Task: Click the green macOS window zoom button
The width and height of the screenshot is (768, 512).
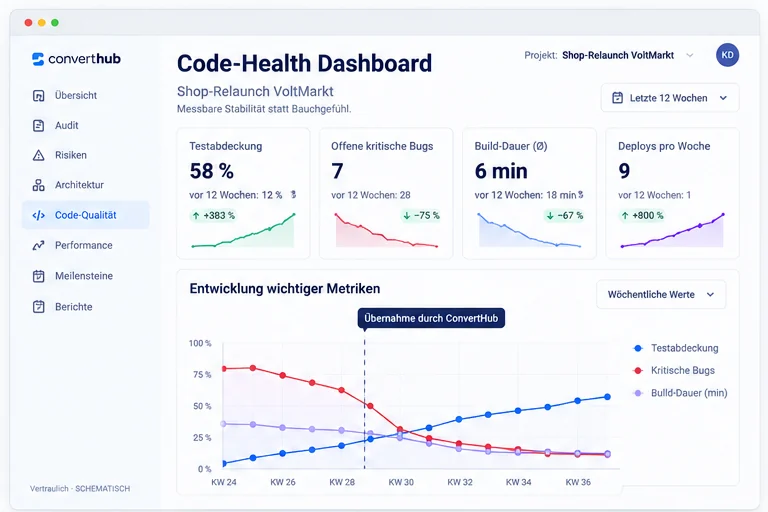Action: (x=55, y=23)
